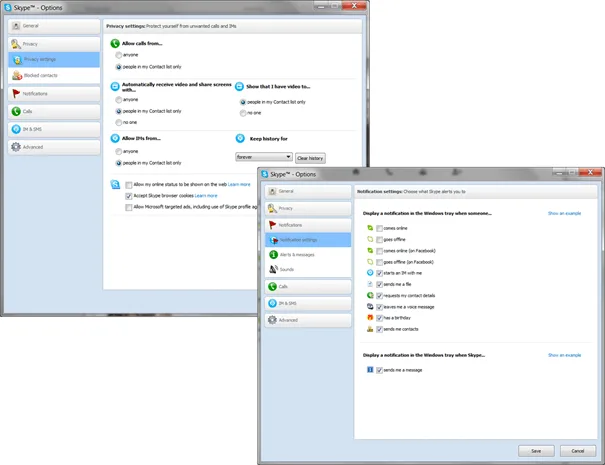The width and height of the screenshot is (605, 465).
Task: Open the 'forever' keep history dropdown
Action: pos(264,157)
